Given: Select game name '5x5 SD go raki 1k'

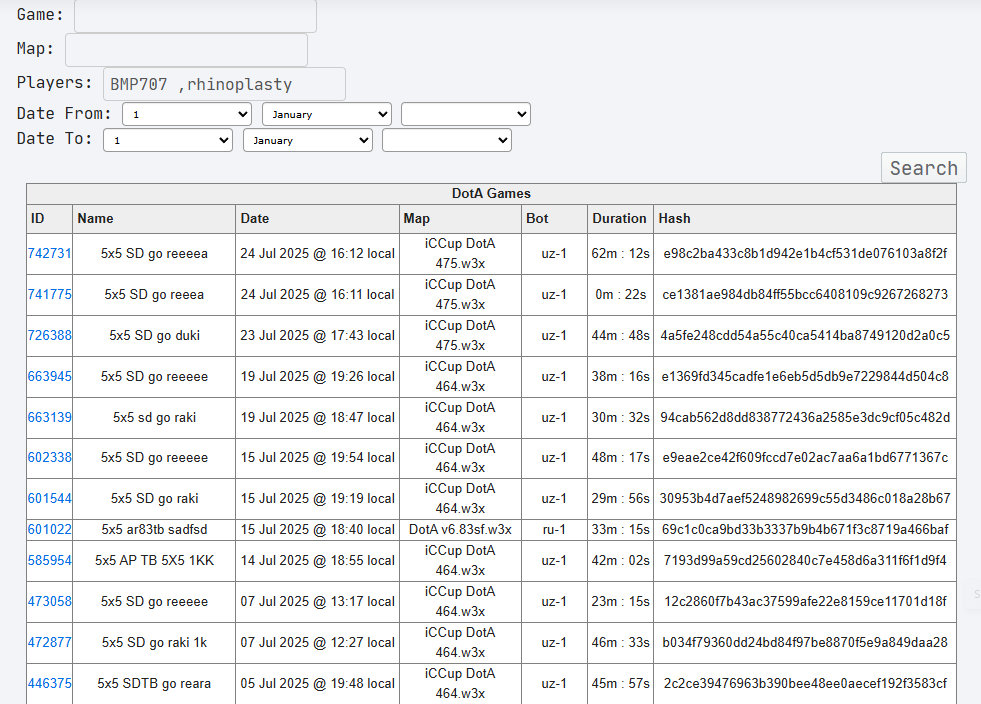Looking at the screenshot, I should pos(154,642).
